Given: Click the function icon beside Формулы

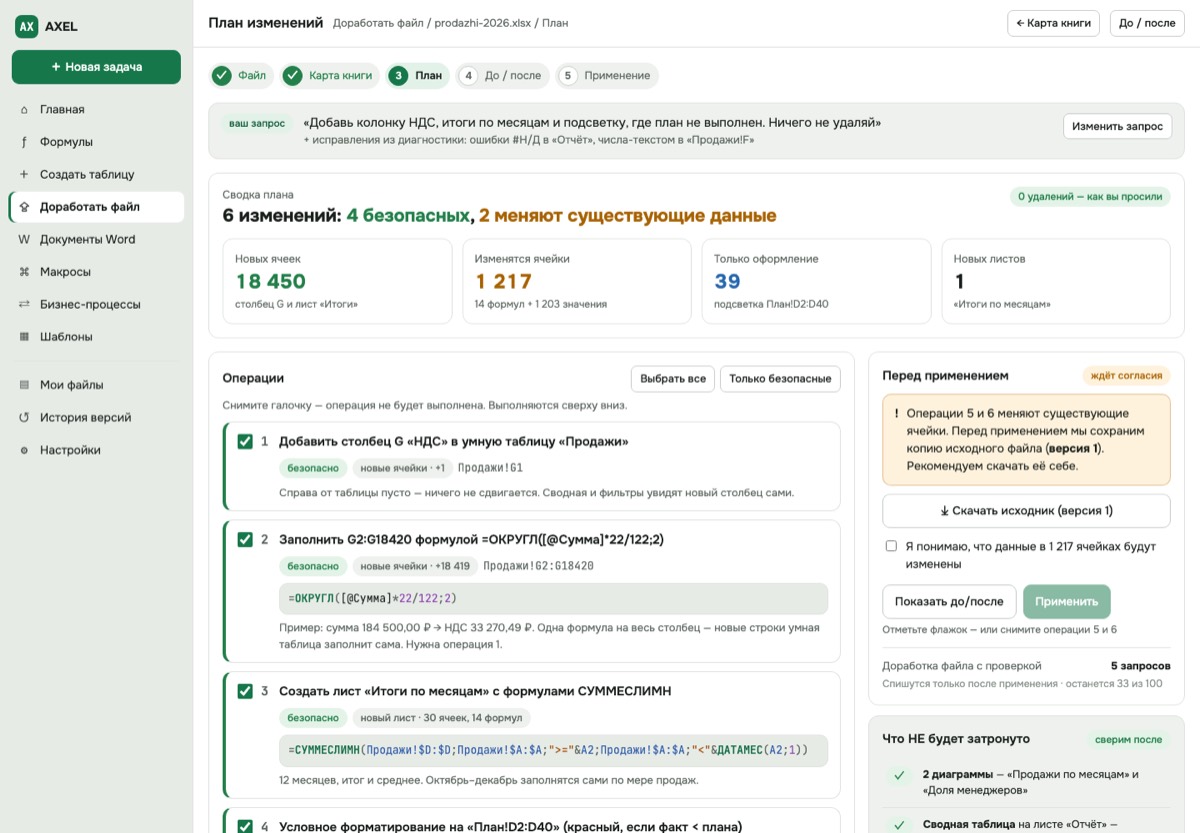Looking at the screenshot, I should [x=24, y=142].
